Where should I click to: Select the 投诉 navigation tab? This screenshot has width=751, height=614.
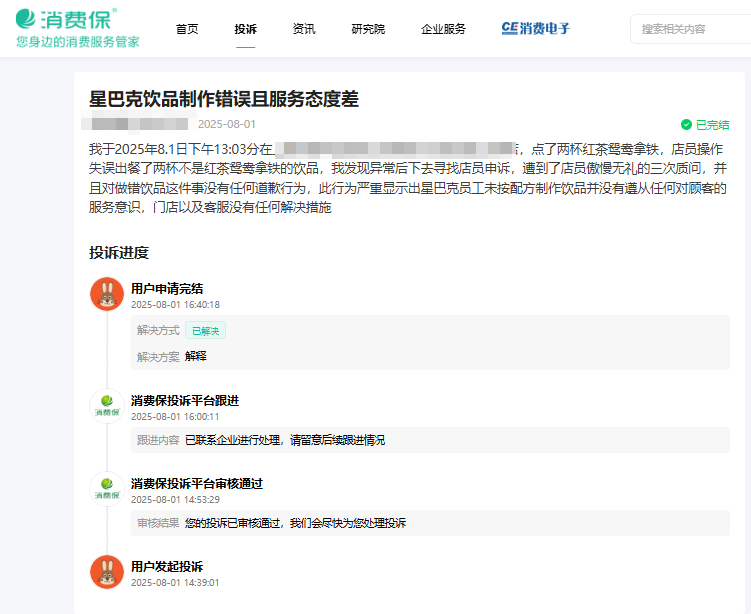pyautogui.click(x=245, y=29)
